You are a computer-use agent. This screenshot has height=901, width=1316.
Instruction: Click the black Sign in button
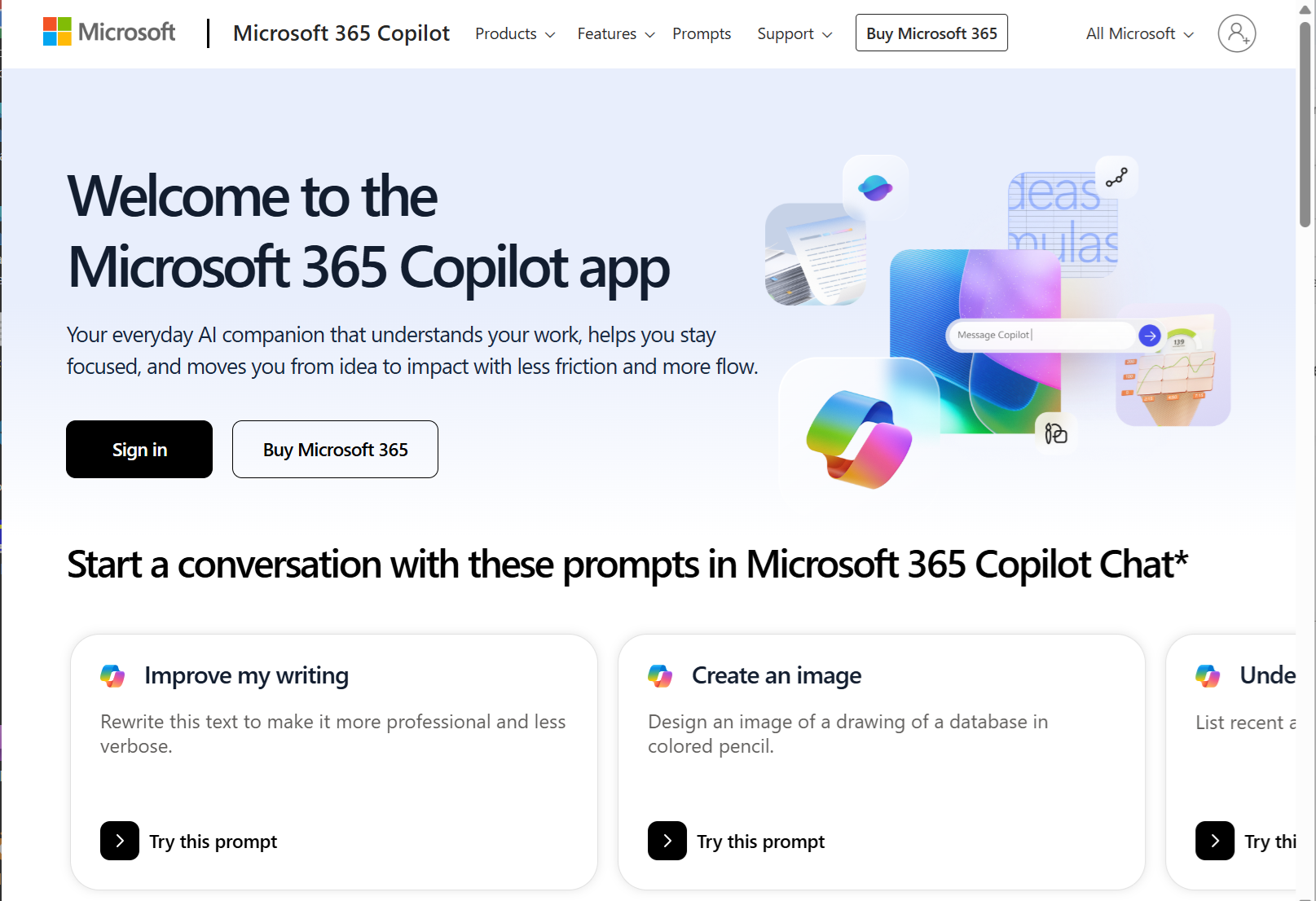(139, 450)
